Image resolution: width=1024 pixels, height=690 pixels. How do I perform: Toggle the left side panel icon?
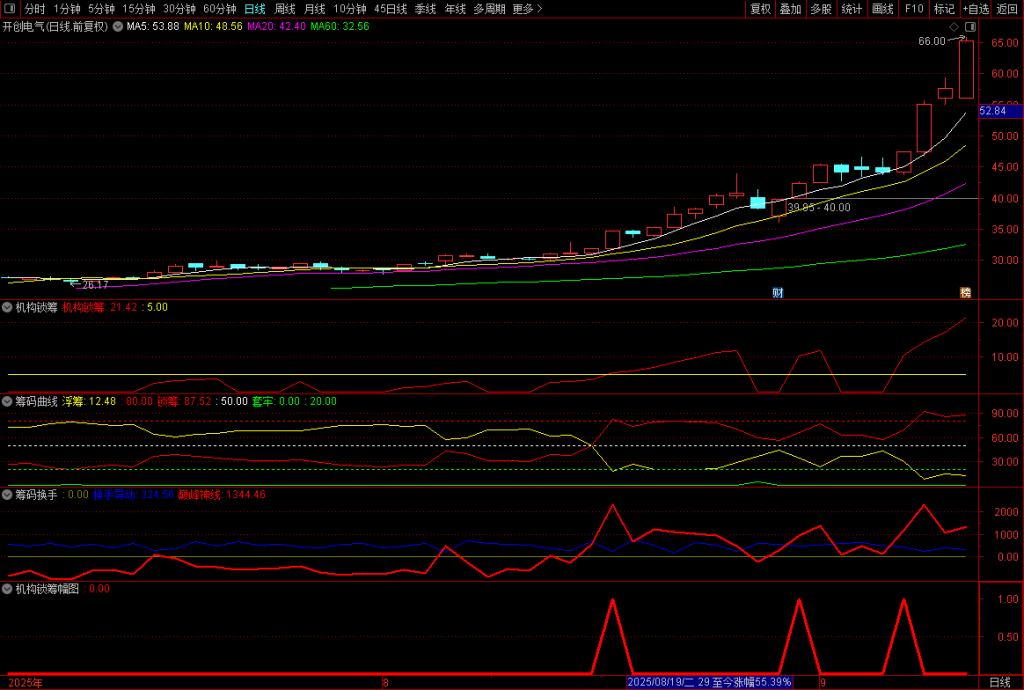pos(10,9)
